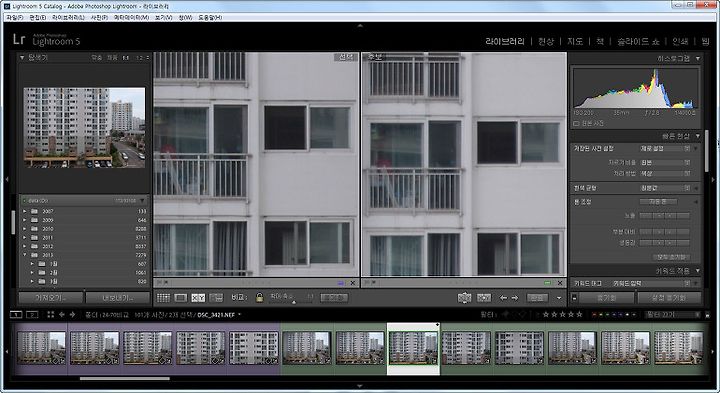This screenshot has width=720, height=393.
Task: Close the left Select pane with X
Action: [353, 283]
